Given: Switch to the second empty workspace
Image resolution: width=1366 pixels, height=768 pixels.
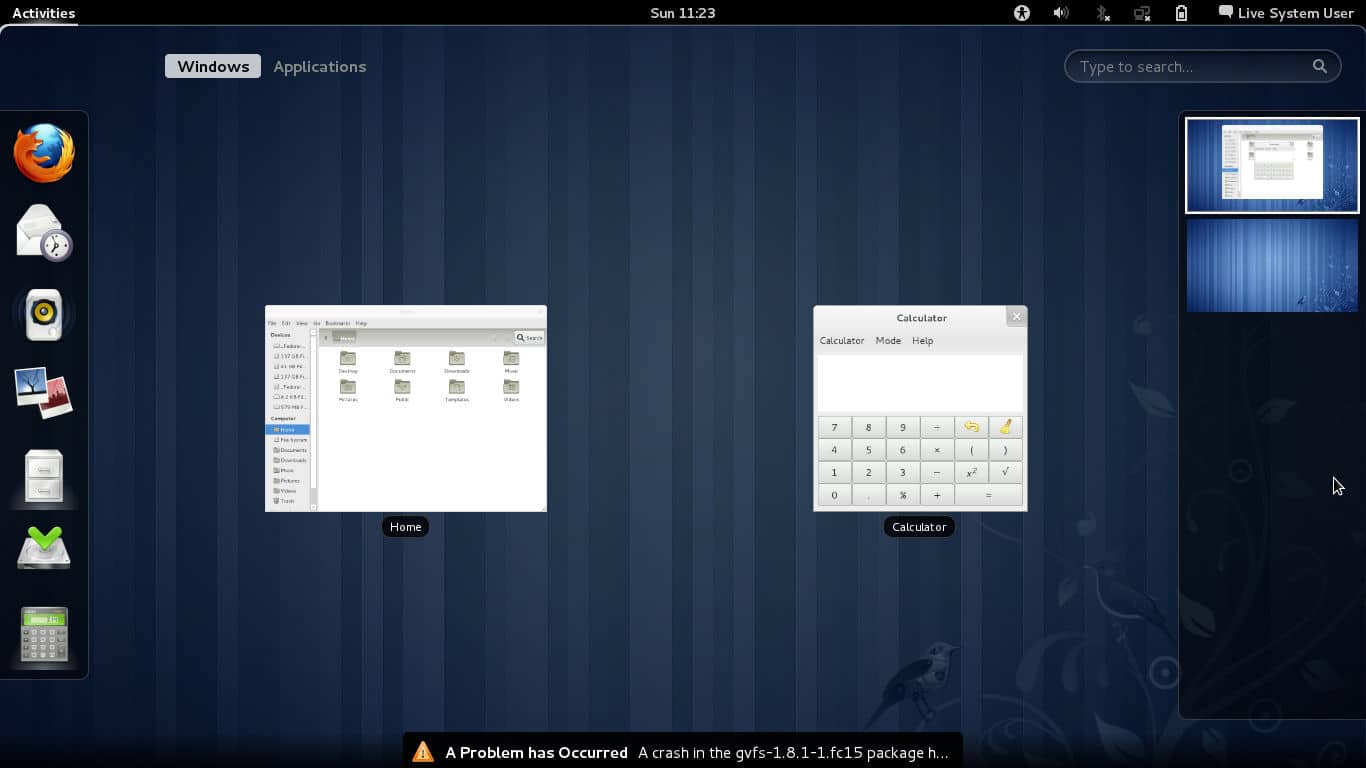Looking at the screenshot, I should (x=1272, y=266).
